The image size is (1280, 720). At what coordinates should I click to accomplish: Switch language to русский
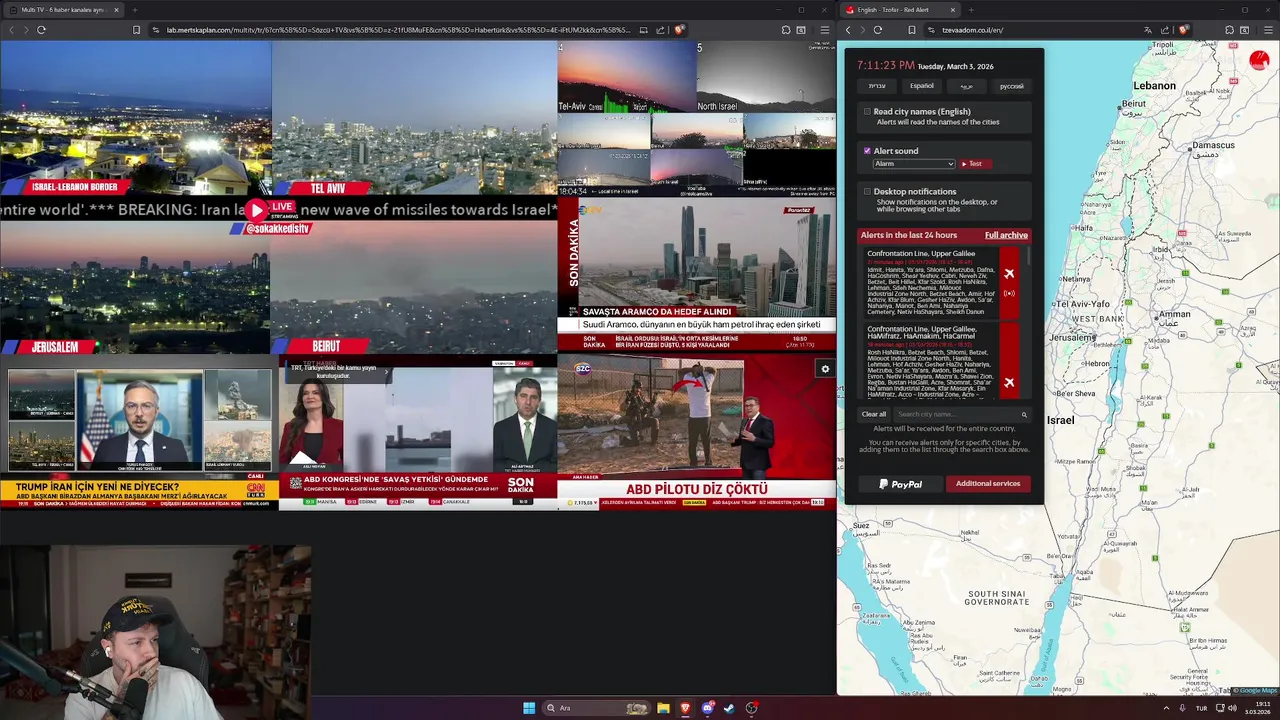(x=1012, y=86)
